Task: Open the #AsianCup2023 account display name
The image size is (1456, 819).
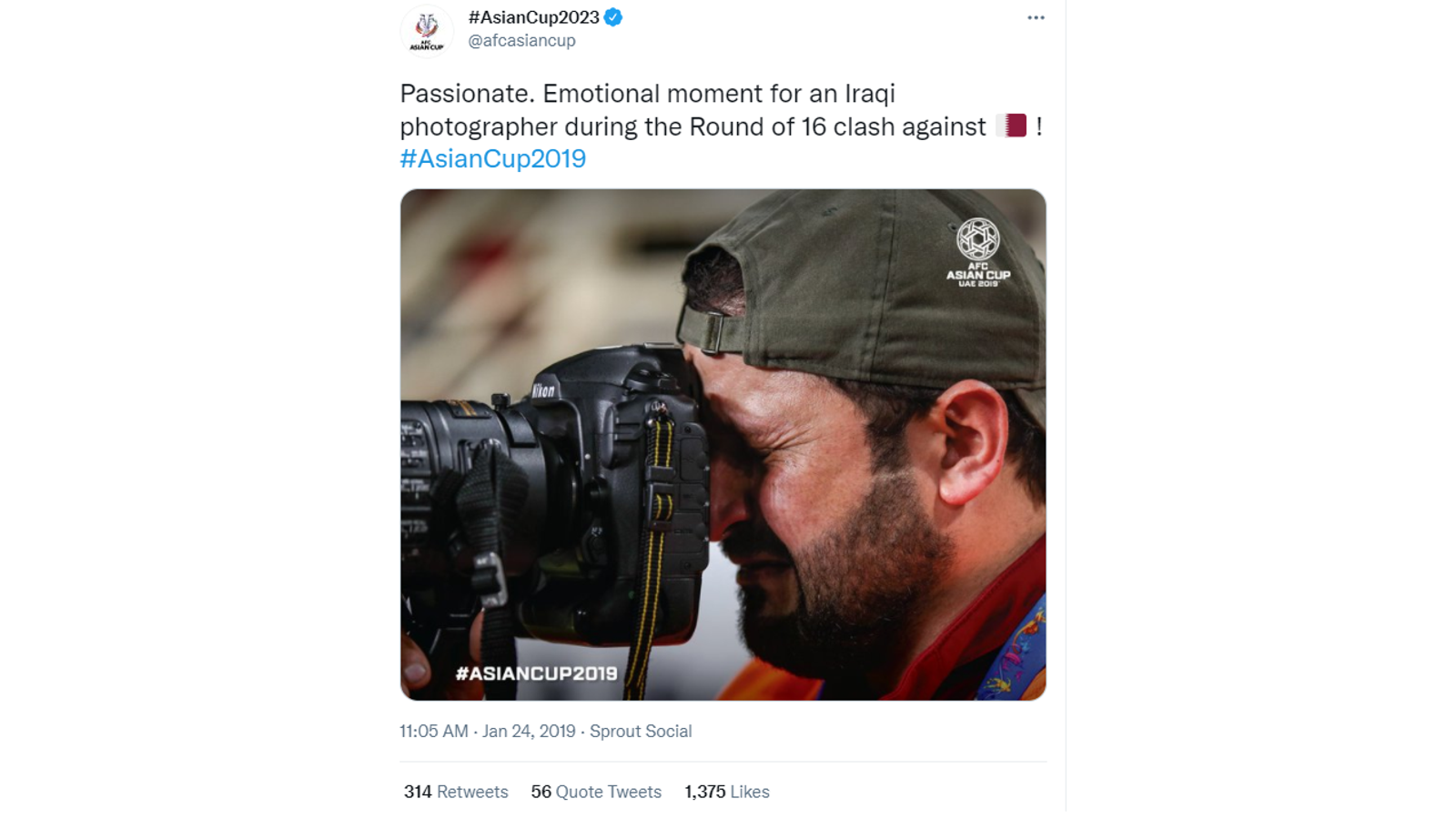Action: click(534, 17)
